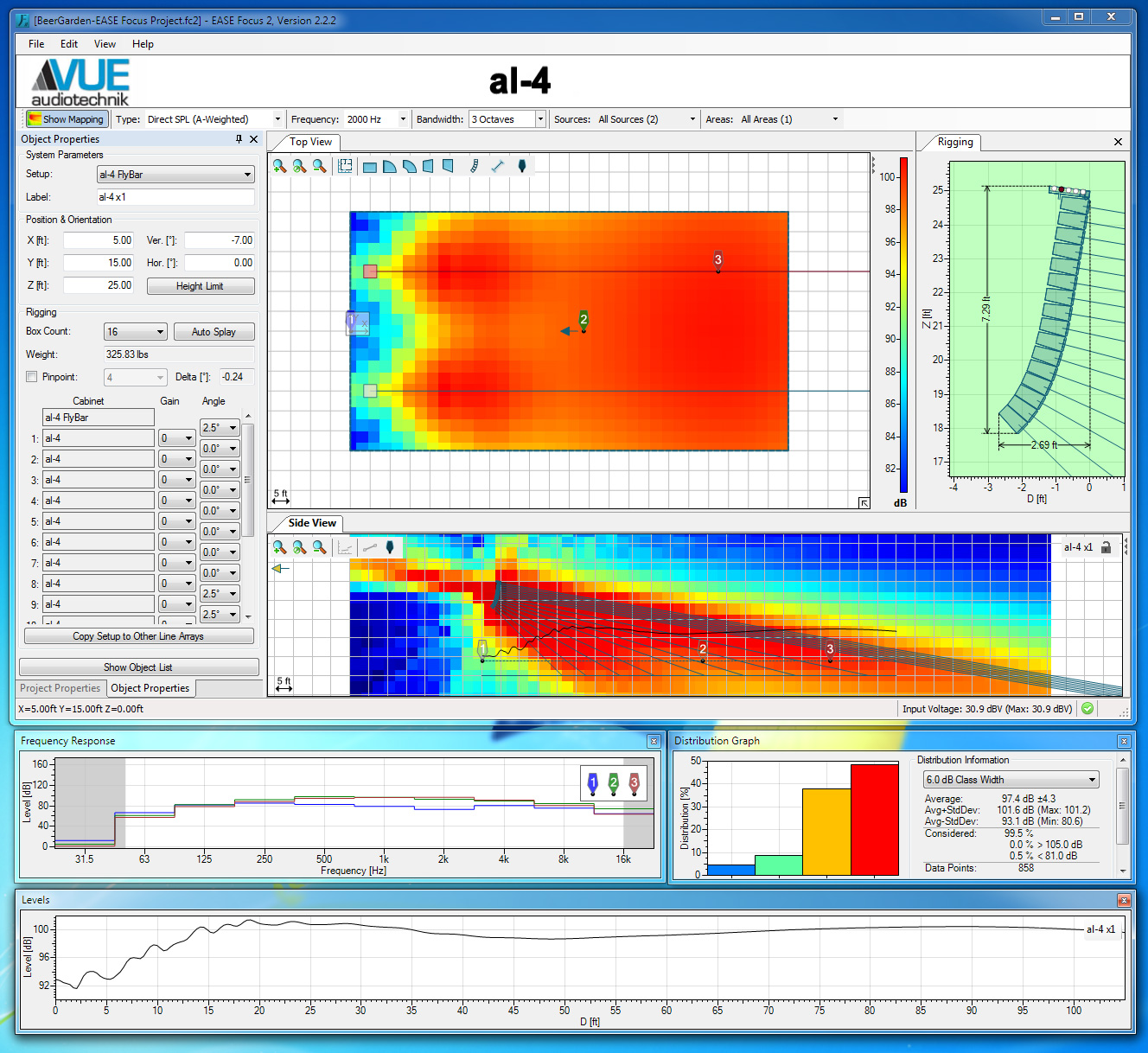1148x1053 pixels.
Task: Select the Rigging tab
Action: (x=955, y=142)
